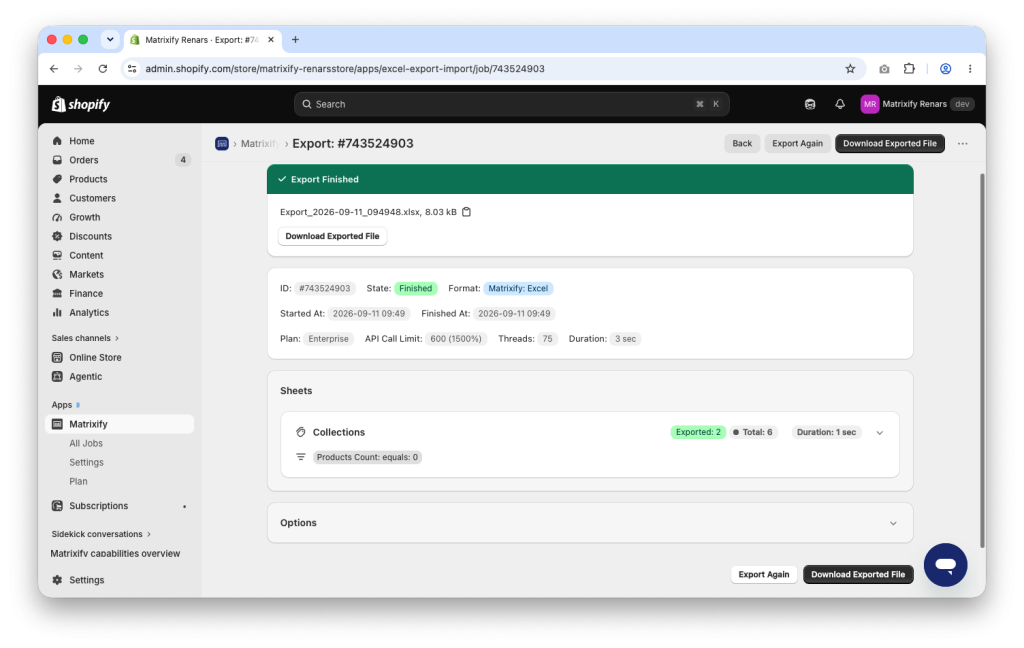Click the Content icon in sidebar

click(57, 255)
